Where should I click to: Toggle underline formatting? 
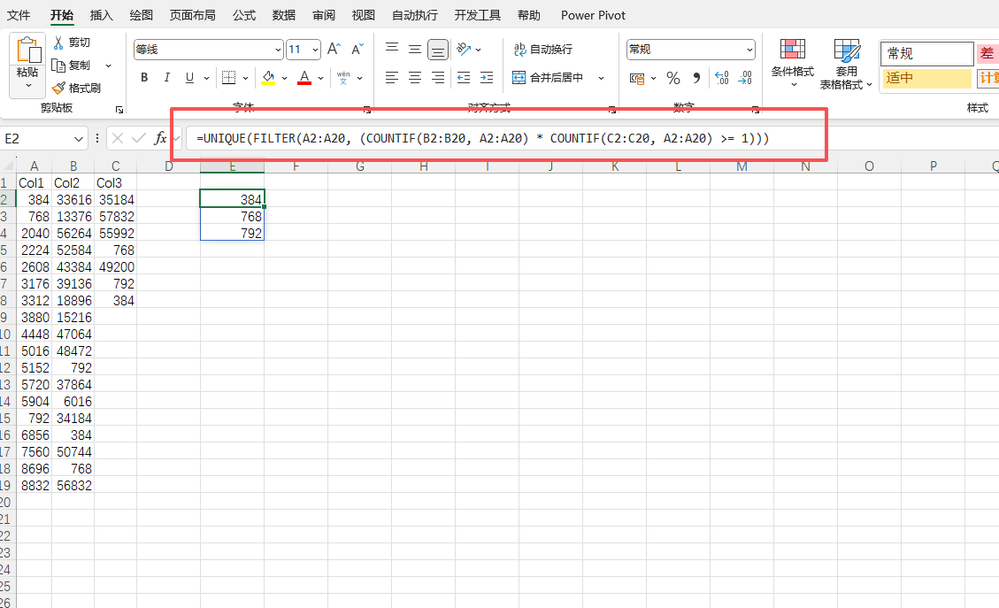[x=189, y=77]
